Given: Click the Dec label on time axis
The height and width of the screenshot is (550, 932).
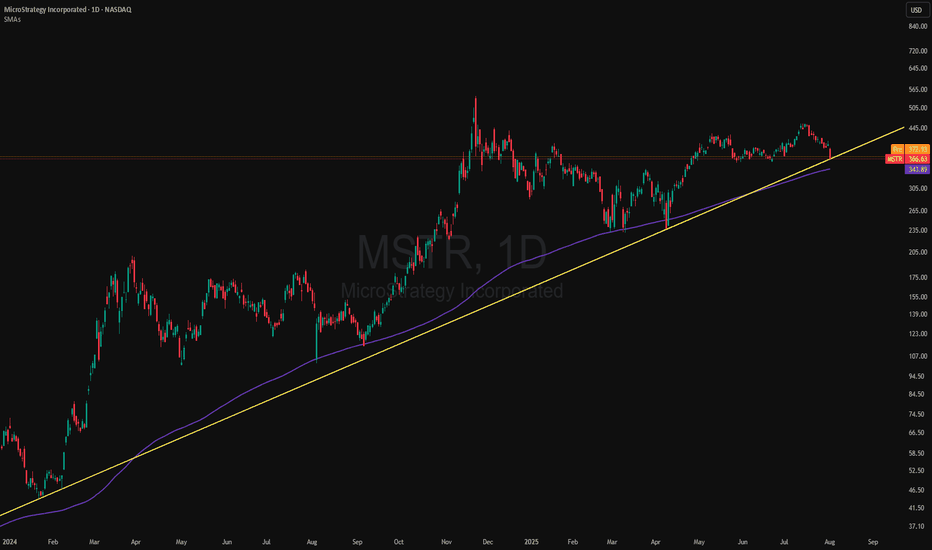Looking at the screenshot, I should click(x=487, y=542).
